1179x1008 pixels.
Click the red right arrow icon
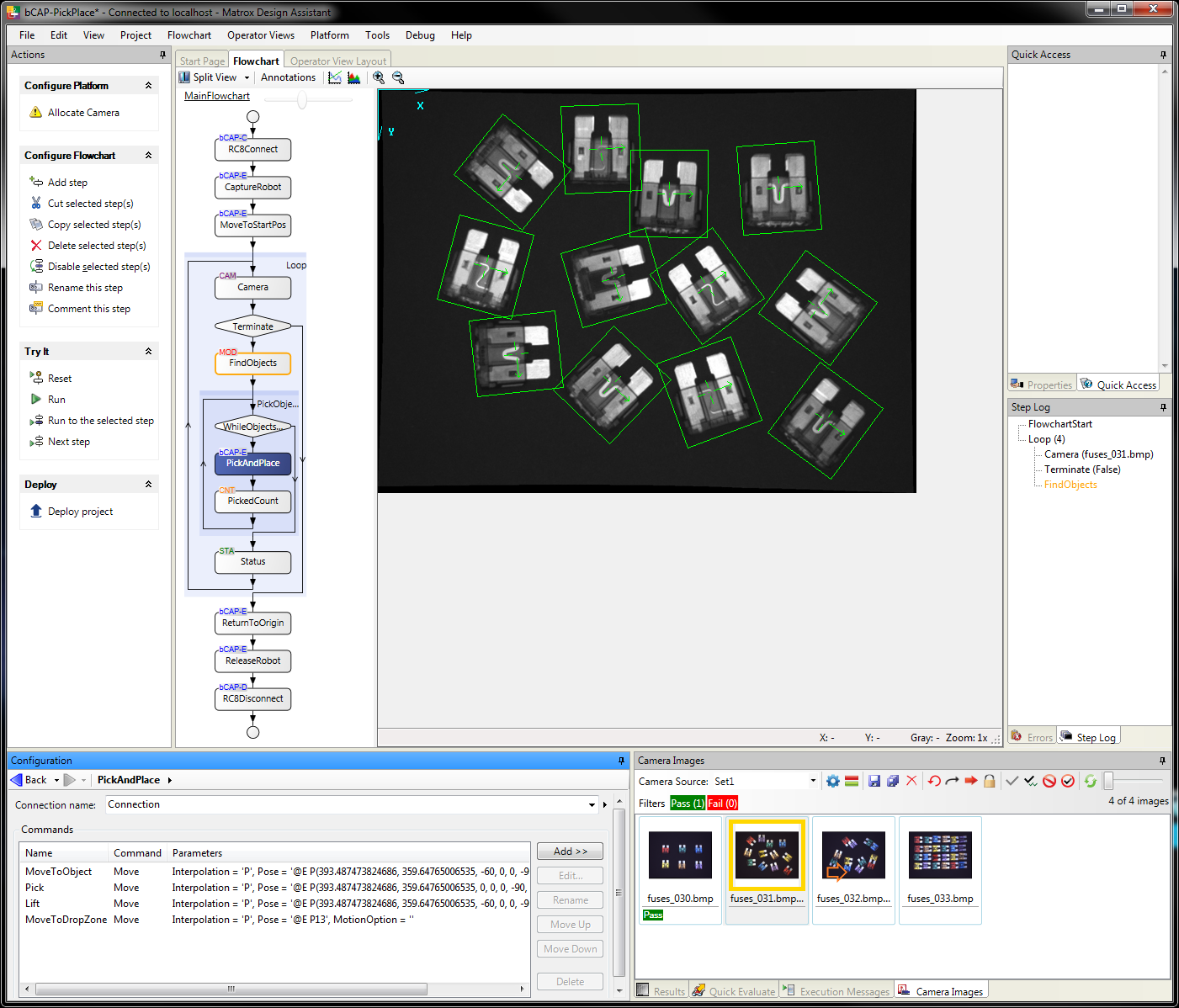tap(971, 781)
